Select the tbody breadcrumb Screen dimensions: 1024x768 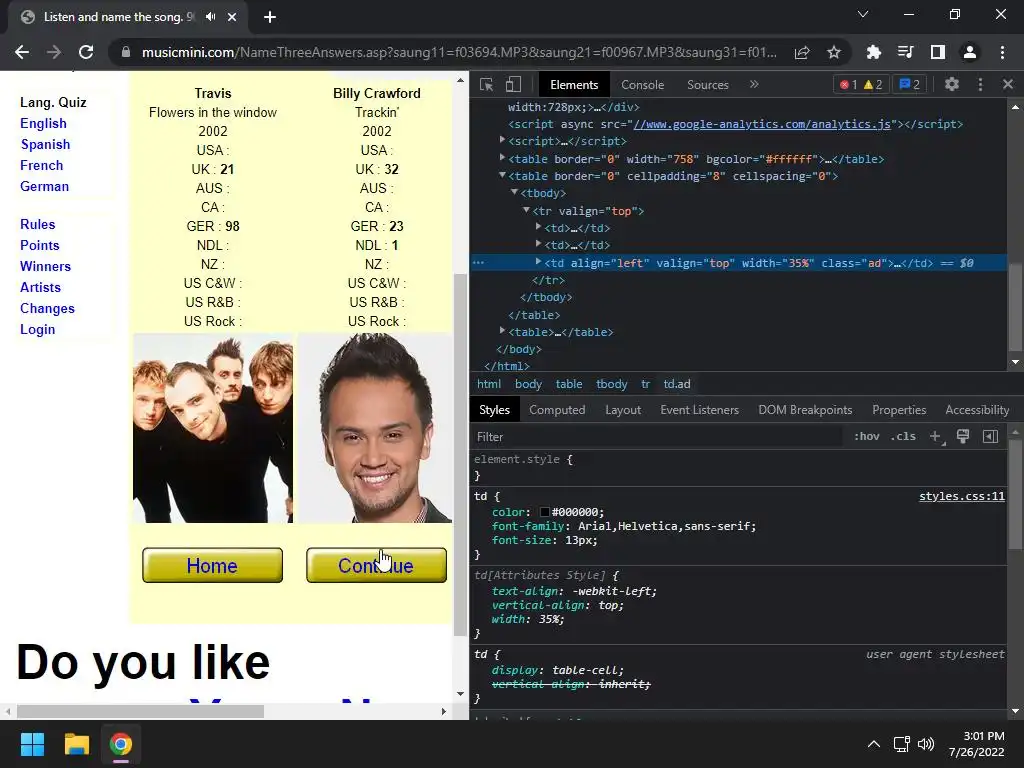pyautogui.click(x=611, y=384)
